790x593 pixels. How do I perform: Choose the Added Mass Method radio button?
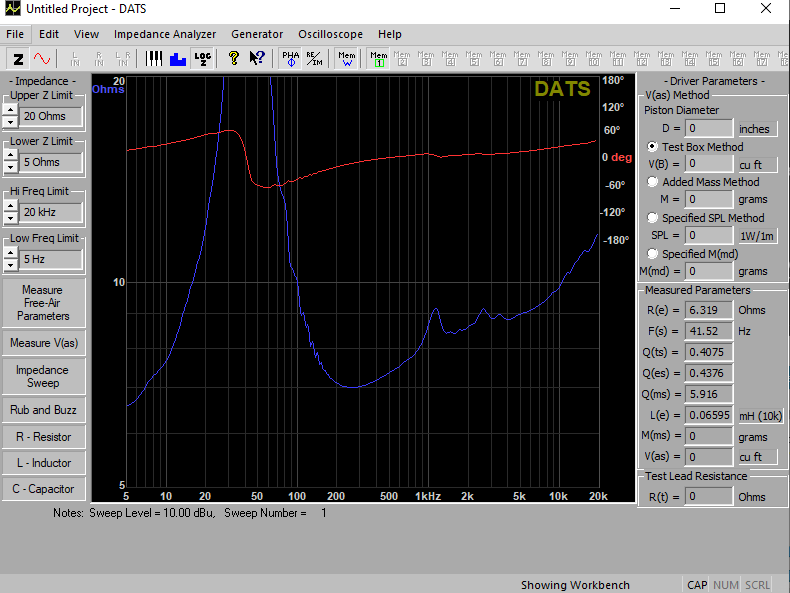point(652,181)
